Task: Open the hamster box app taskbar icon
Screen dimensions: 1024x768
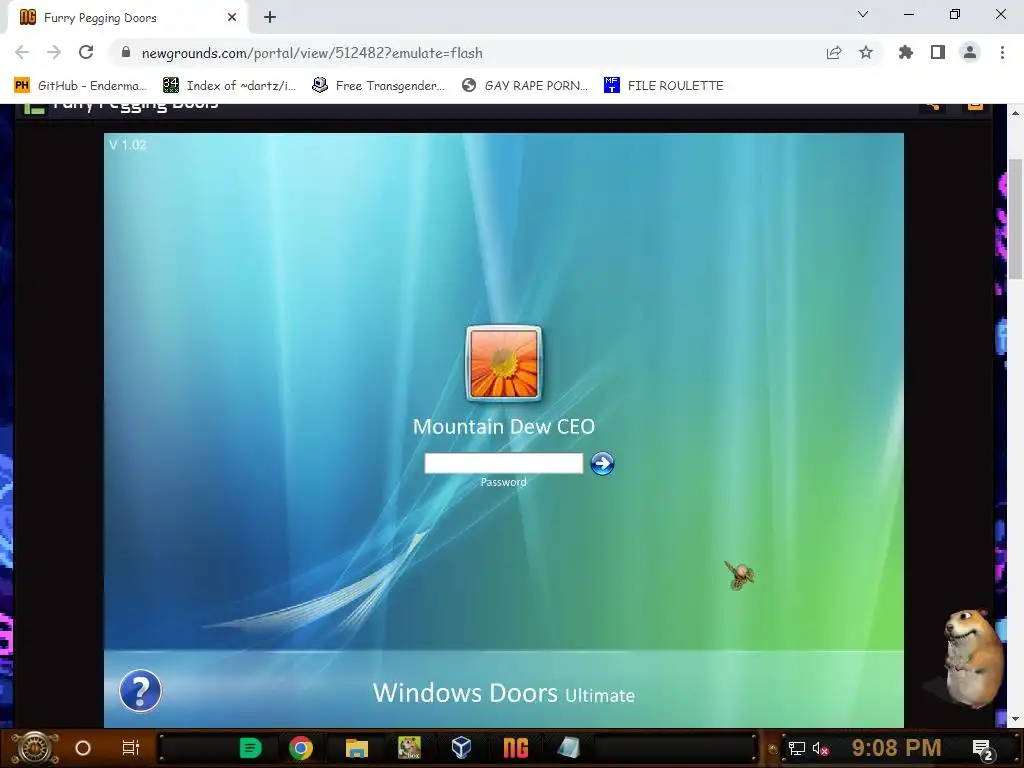Action: tap(409, 748)
